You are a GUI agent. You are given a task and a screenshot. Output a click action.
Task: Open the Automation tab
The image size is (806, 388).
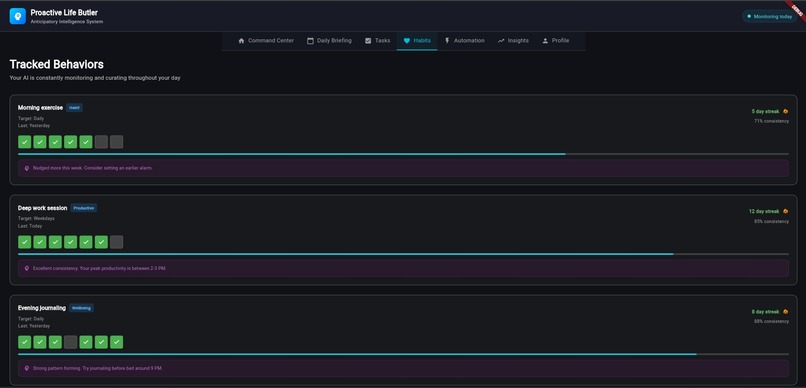[x=464, y=41]
